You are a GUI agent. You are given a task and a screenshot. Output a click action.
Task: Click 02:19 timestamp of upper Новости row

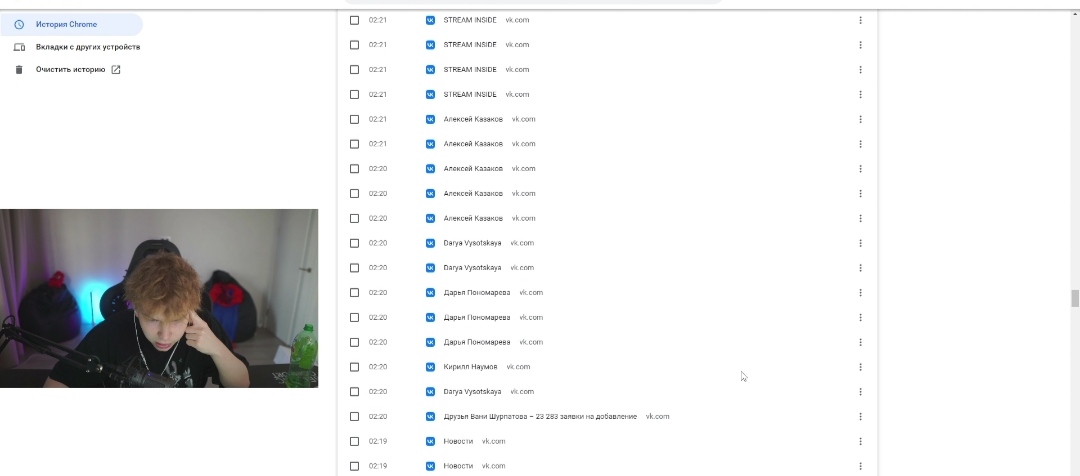[x=377, y=442]
